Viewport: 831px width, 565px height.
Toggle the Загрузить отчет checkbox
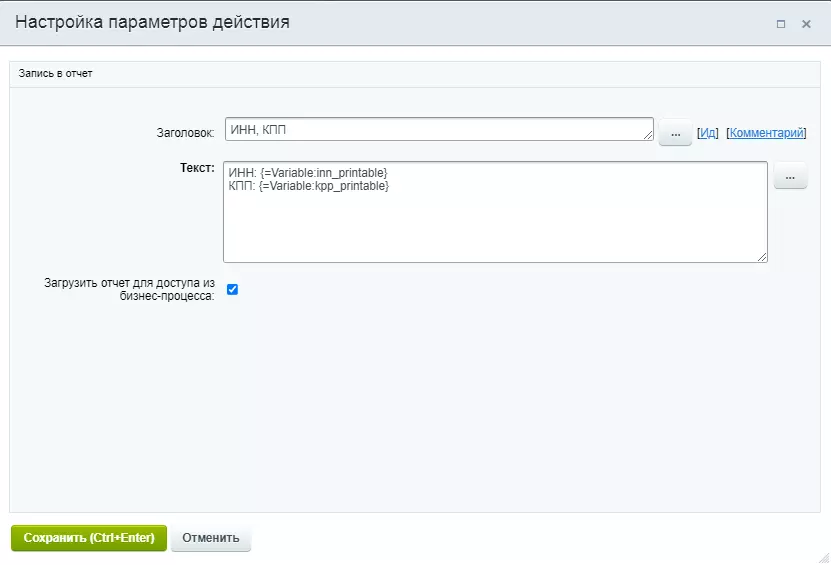[232, 290]
